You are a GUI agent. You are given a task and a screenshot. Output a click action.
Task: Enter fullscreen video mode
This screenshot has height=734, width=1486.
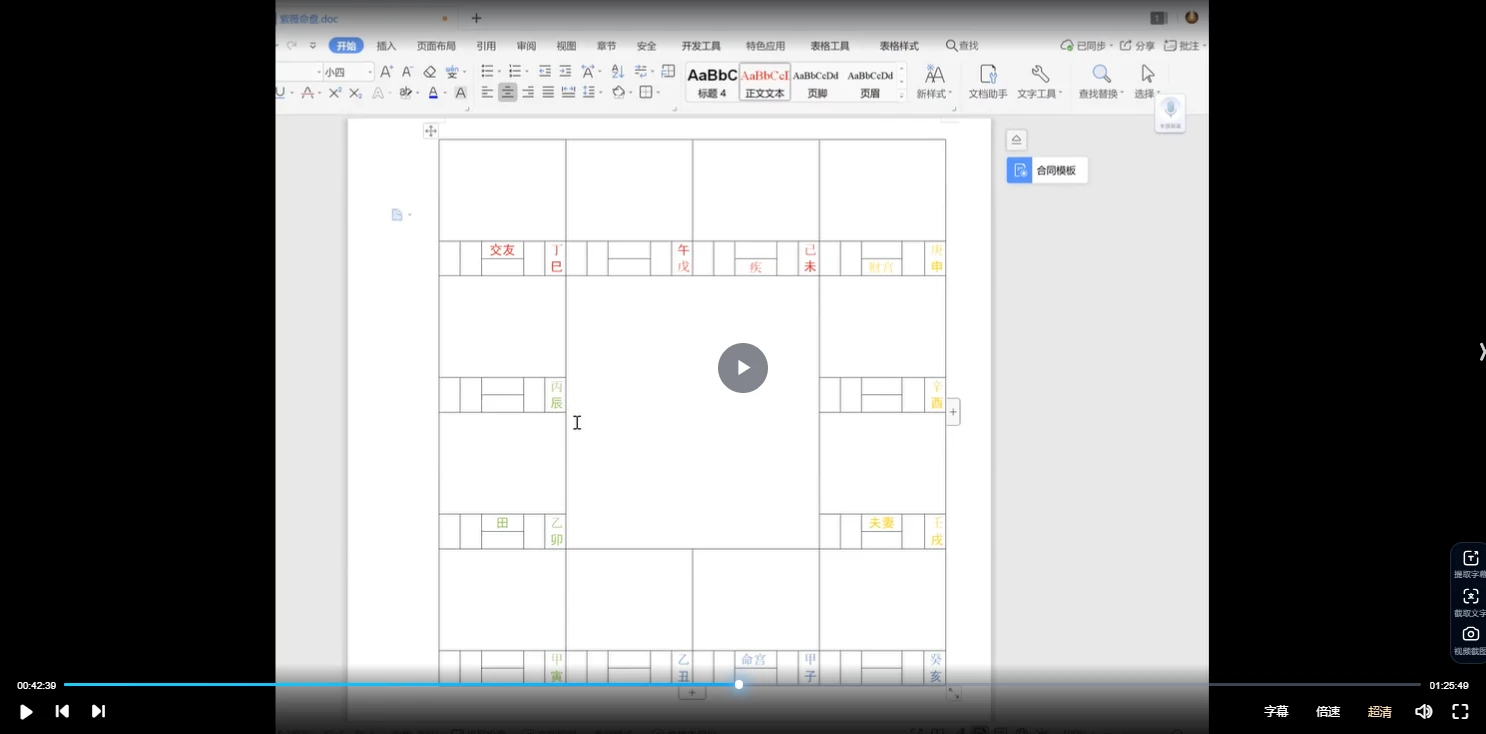point(1460,712)
